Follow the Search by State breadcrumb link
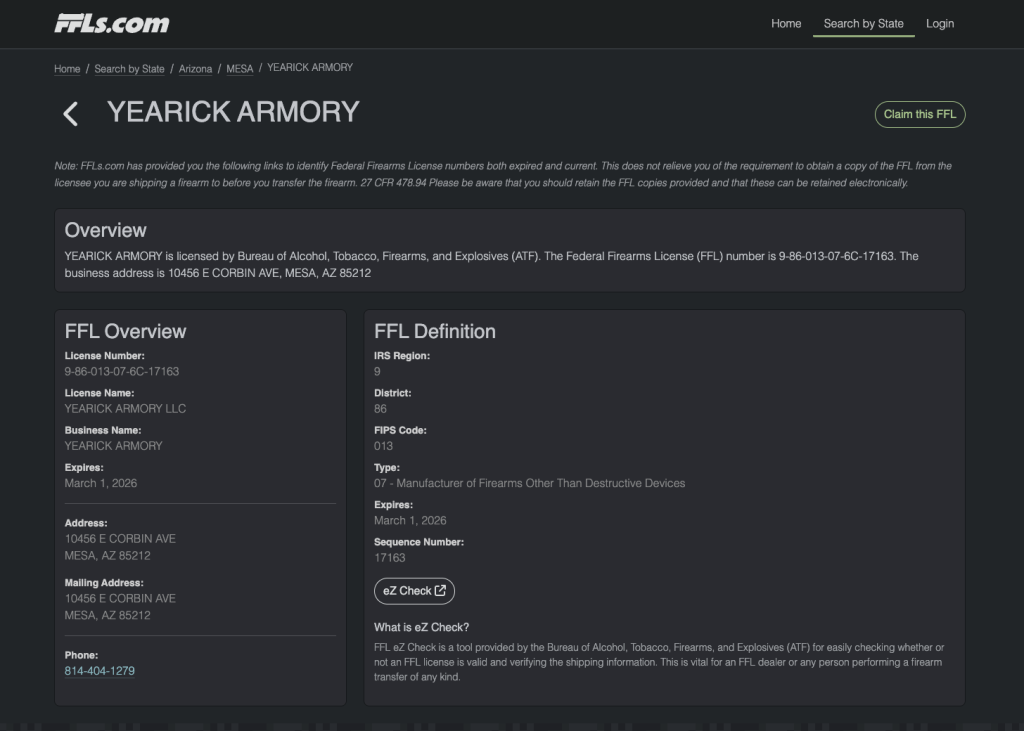This screenshot has height=731, width=1024. point(129,69)
